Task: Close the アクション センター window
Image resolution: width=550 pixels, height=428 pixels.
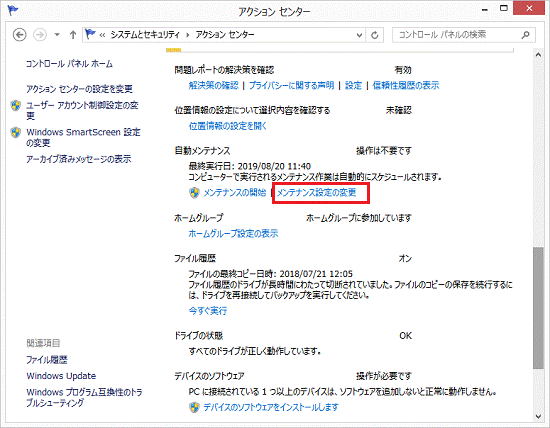Action: click(x=529, y=8)
